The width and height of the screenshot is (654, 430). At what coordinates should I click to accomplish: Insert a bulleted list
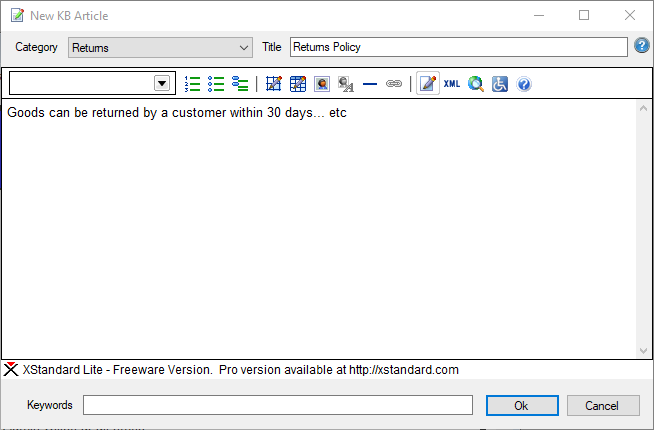tap(216, 84)
